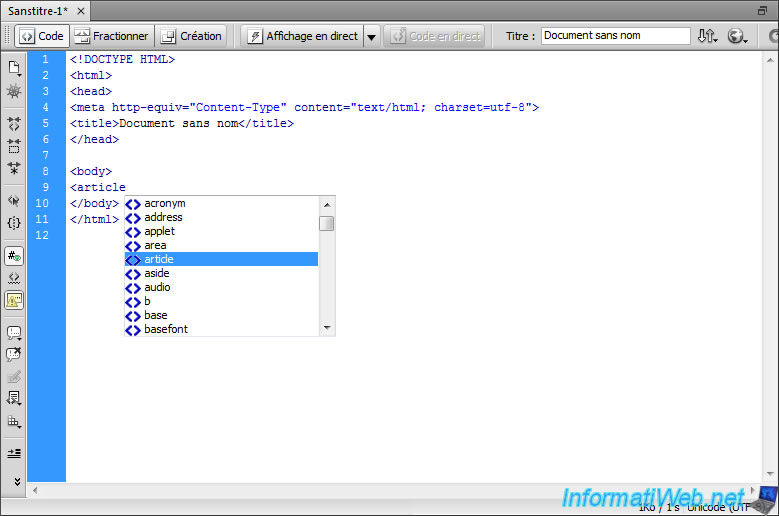This screenshot has height=516, width=779.
Task: Click the horizontal scroll left arrow
Action: pos(35,490)
